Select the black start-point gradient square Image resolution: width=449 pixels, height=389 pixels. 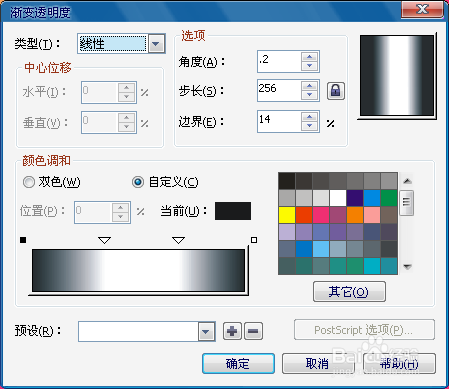coord(23,240)
